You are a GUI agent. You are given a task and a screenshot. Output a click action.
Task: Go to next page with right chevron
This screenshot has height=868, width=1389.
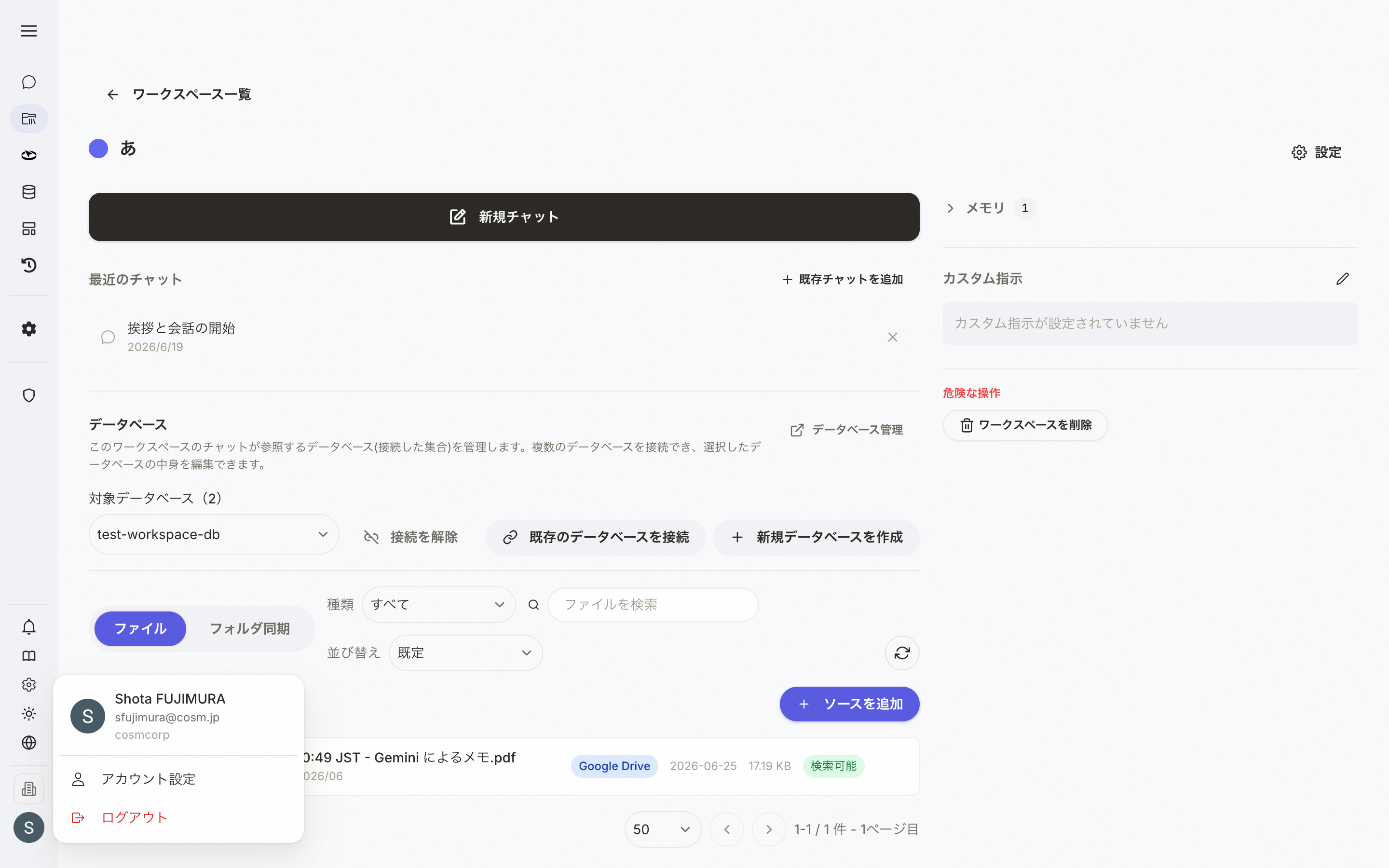click(769, 829)
